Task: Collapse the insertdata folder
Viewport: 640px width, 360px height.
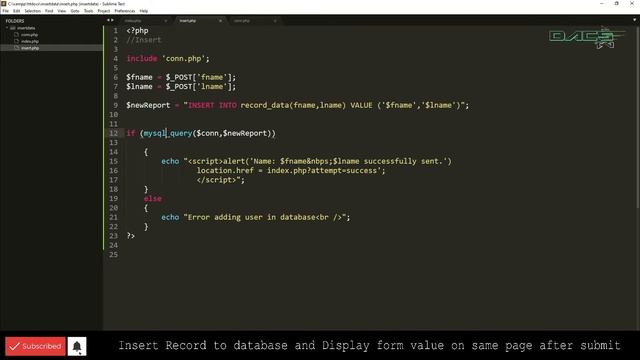Action: [x=7, y=28]
